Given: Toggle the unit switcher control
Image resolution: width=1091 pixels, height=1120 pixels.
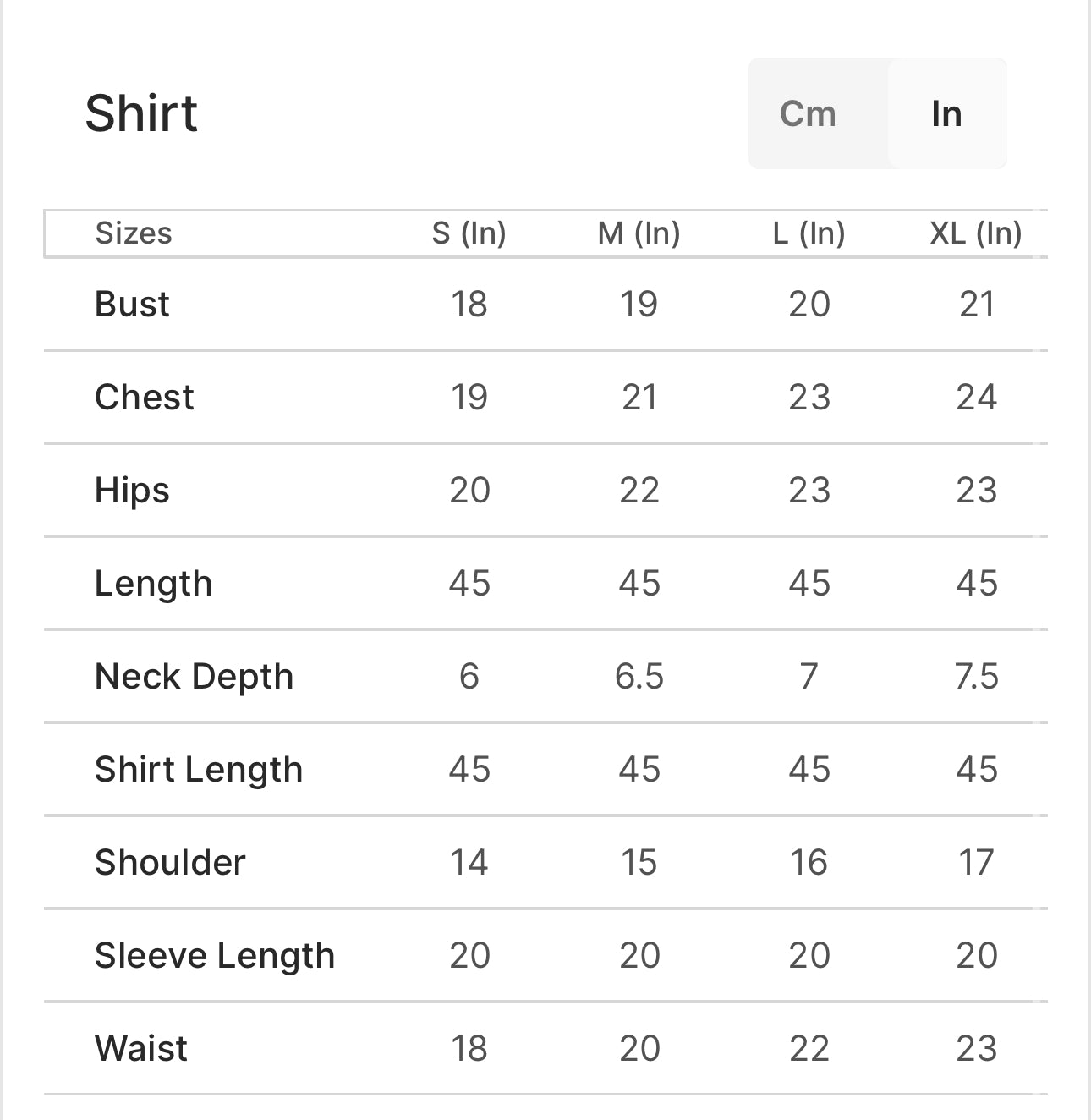Looking at the screenshot, I should [x=877, y=113].
